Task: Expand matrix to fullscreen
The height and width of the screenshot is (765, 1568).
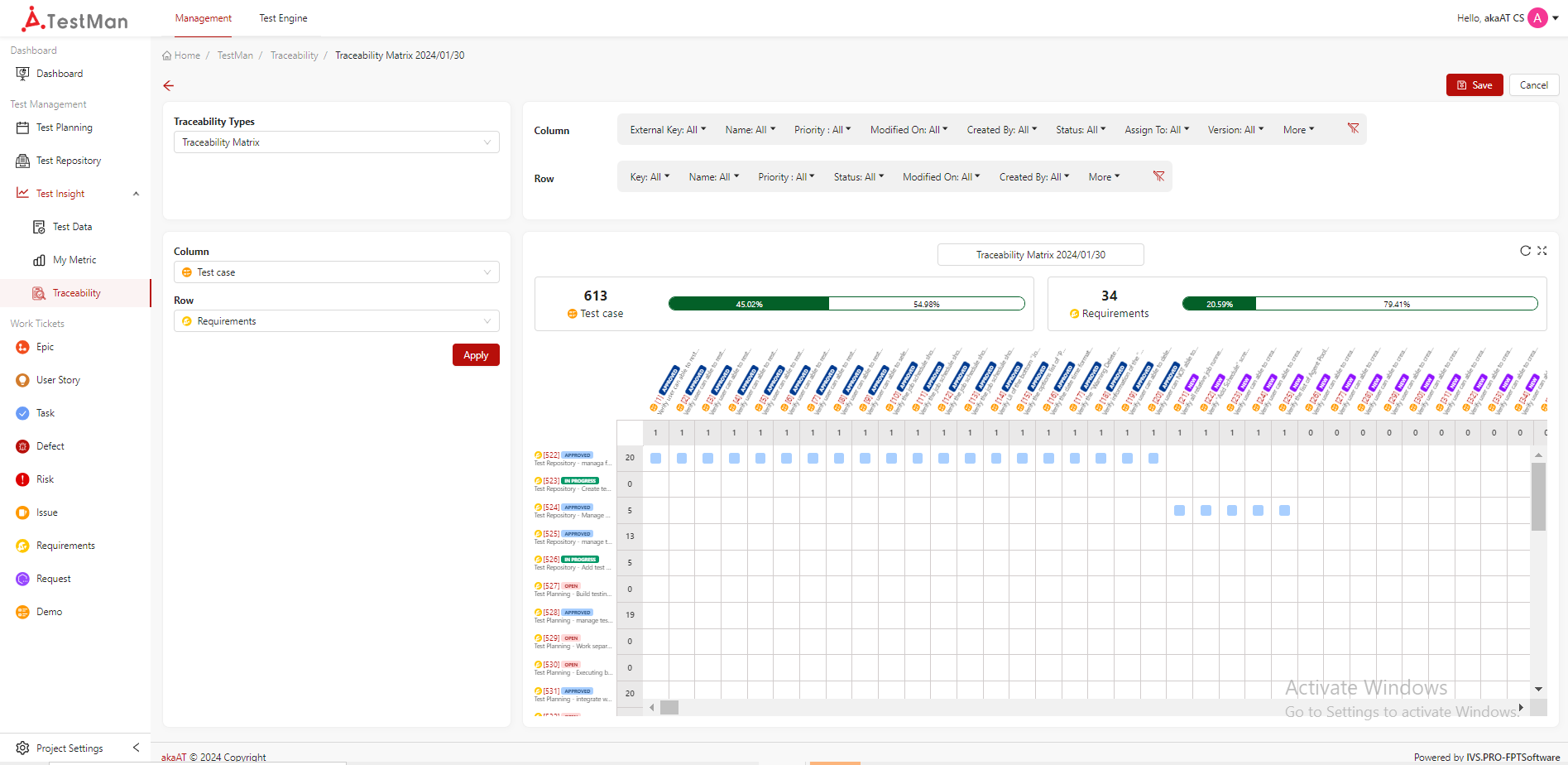Action: coord(1542,251)
